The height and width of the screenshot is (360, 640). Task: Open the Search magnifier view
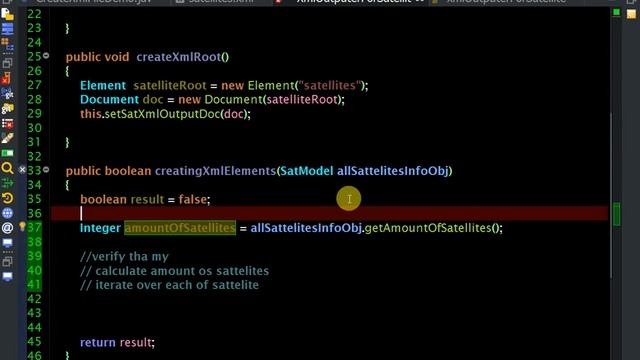click(7, 168)
